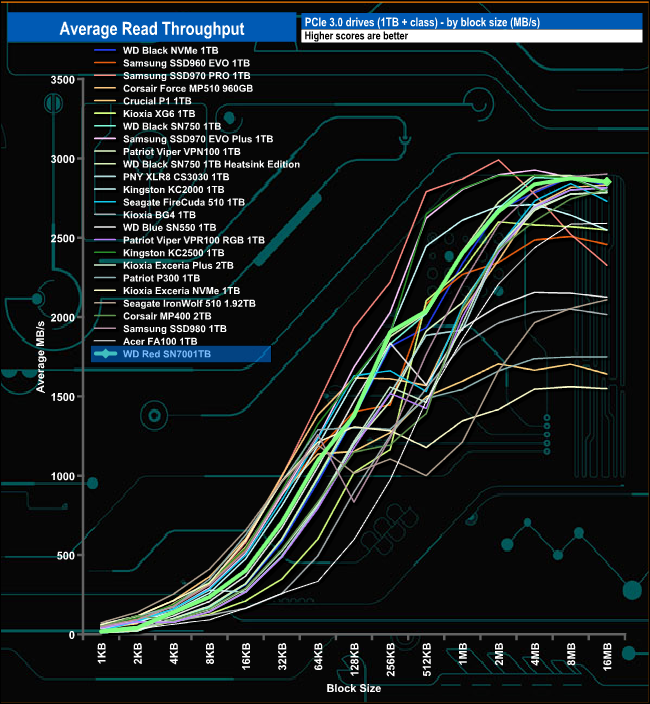Image resolution: width=650 pixels, height=704 pixels.
Task: Click 'Acer FA100 1TB' in the legend
Action: [x=160, y=342]
